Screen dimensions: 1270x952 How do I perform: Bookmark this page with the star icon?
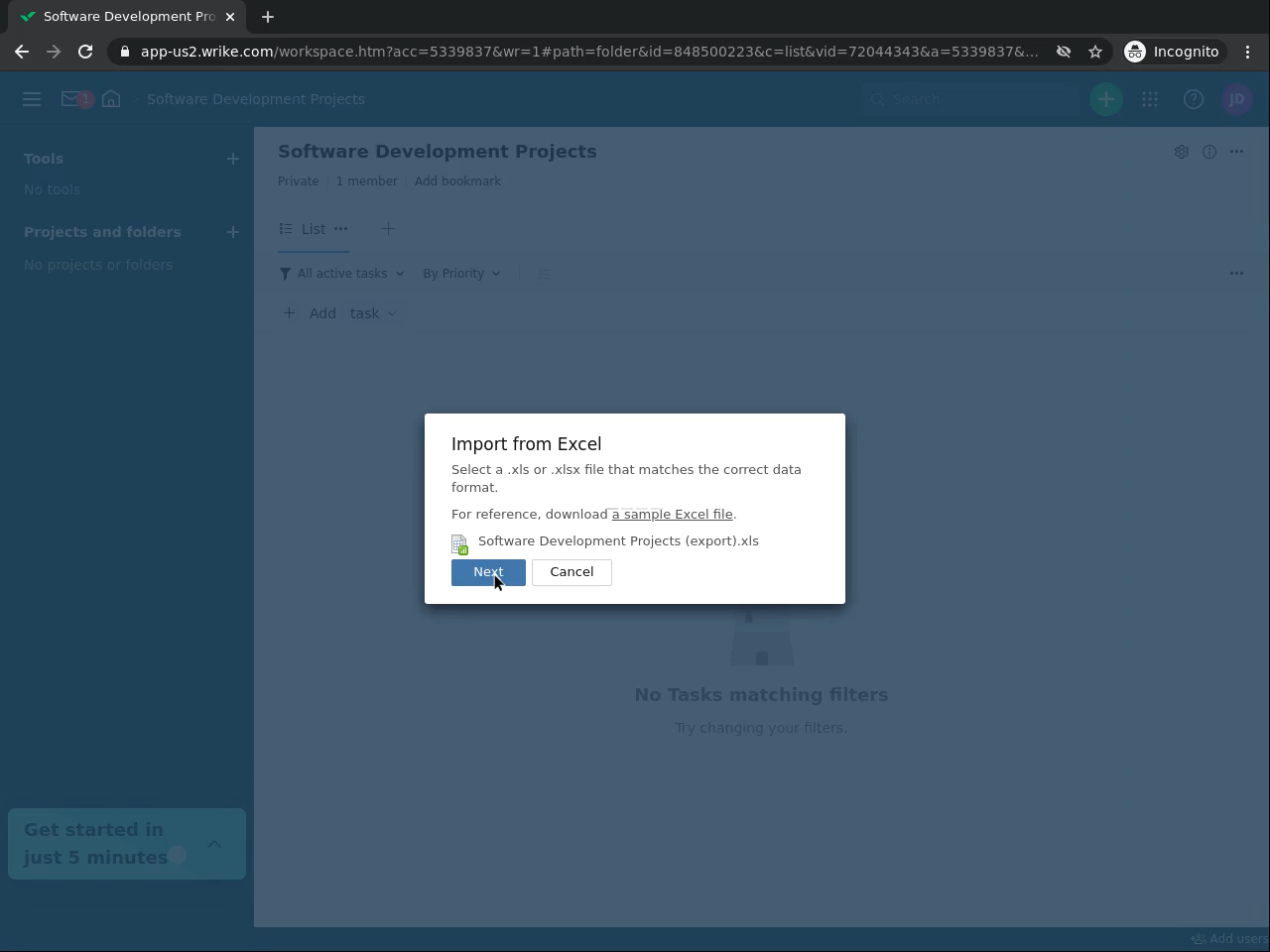1095,52
